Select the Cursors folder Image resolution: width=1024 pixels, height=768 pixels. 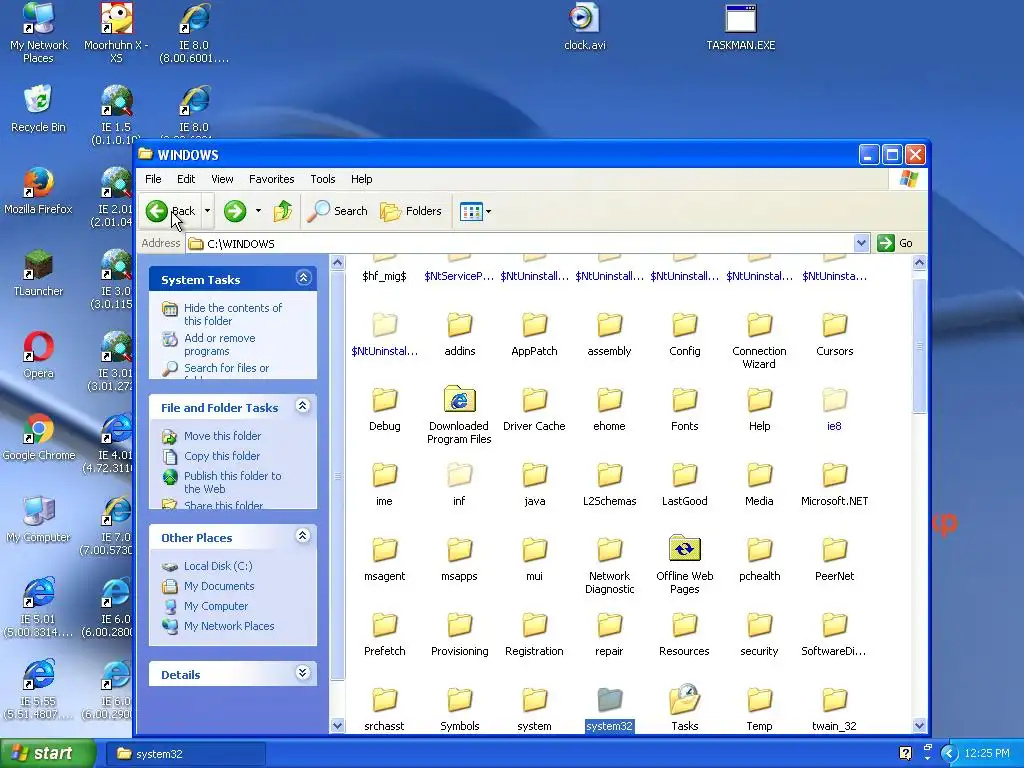point(835,335)
